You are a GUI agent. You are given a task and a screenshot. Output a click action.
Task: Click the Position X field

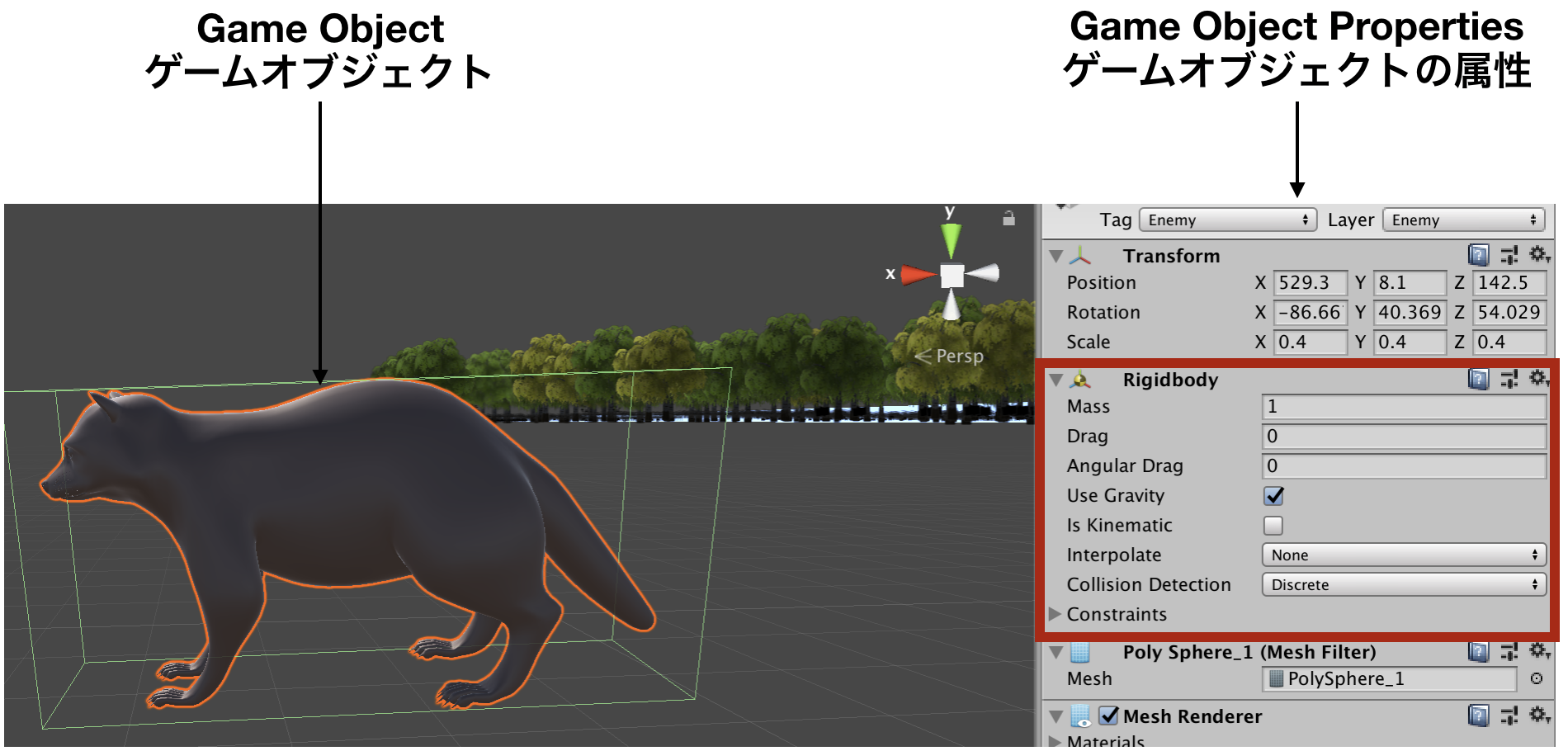coord(1311,282)
